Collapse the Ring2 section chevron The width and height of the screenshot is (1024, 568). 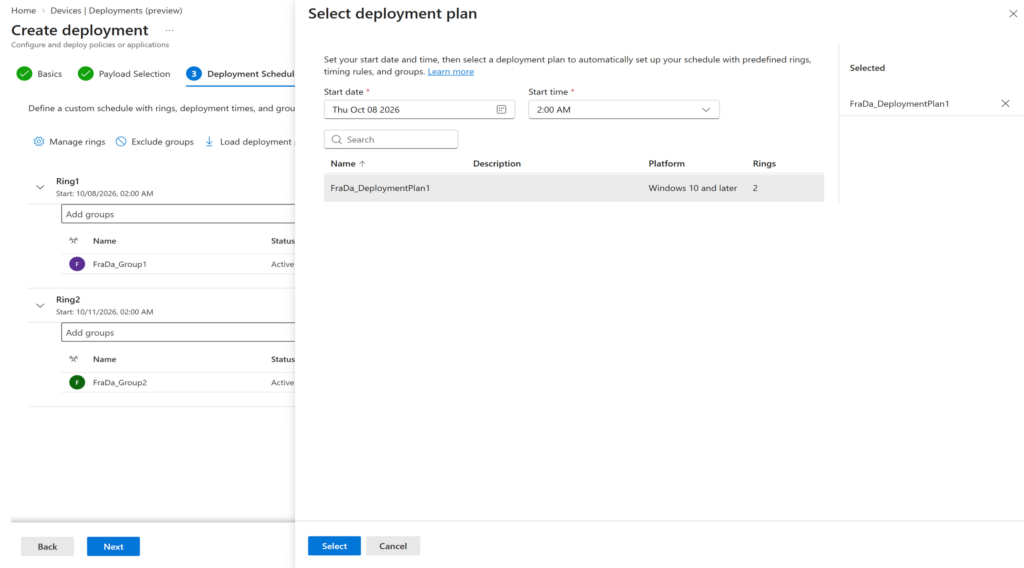(40, 306)
